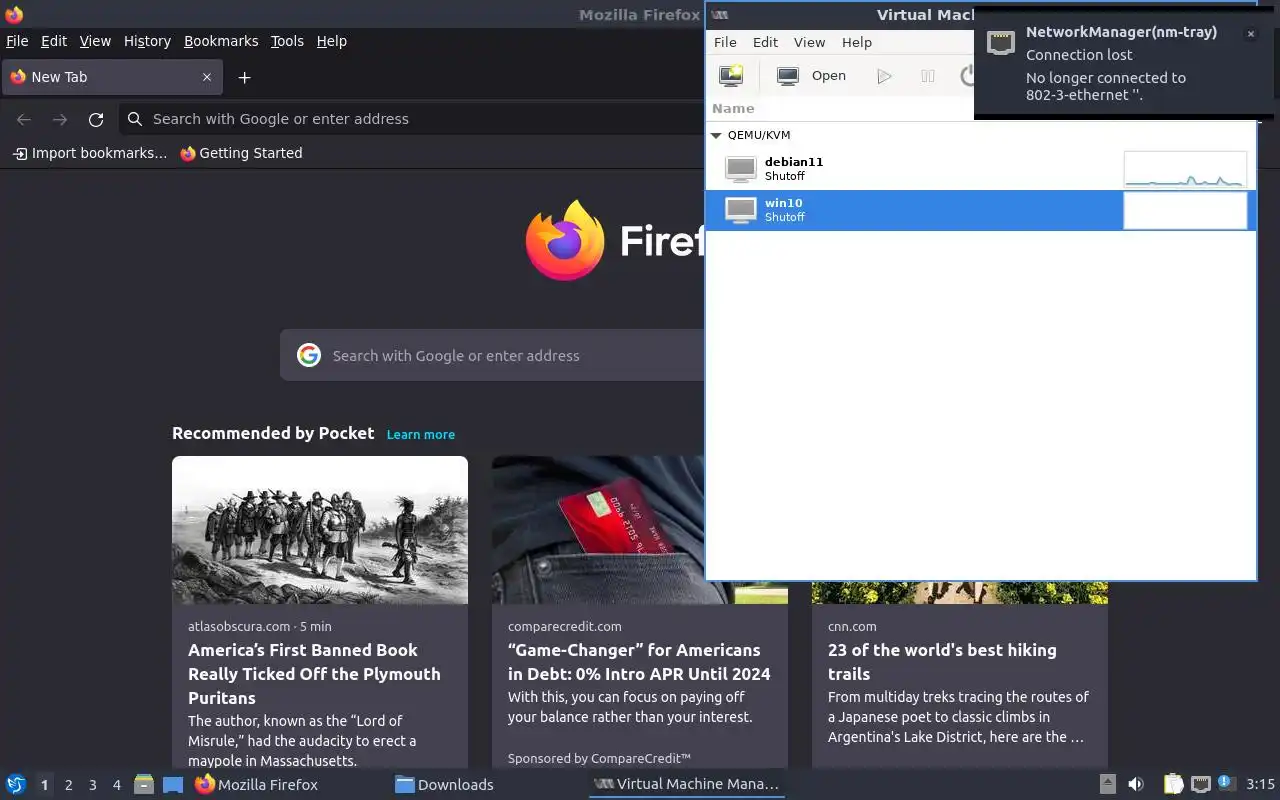Click the Firefox forward arrow

tap(60, 119)
